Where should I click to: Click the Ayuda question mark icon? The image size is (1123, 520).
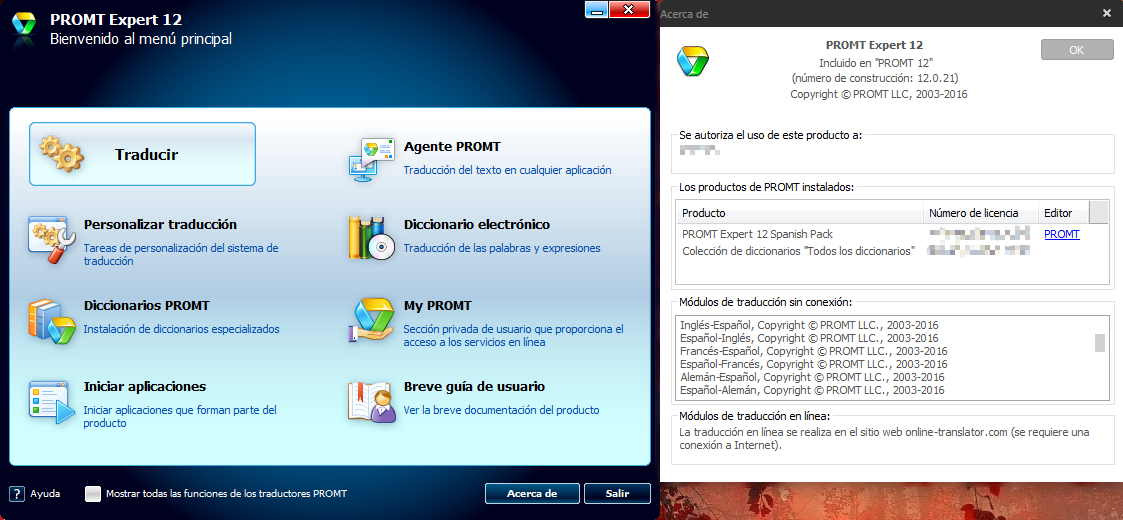click(x=16, y=493)
